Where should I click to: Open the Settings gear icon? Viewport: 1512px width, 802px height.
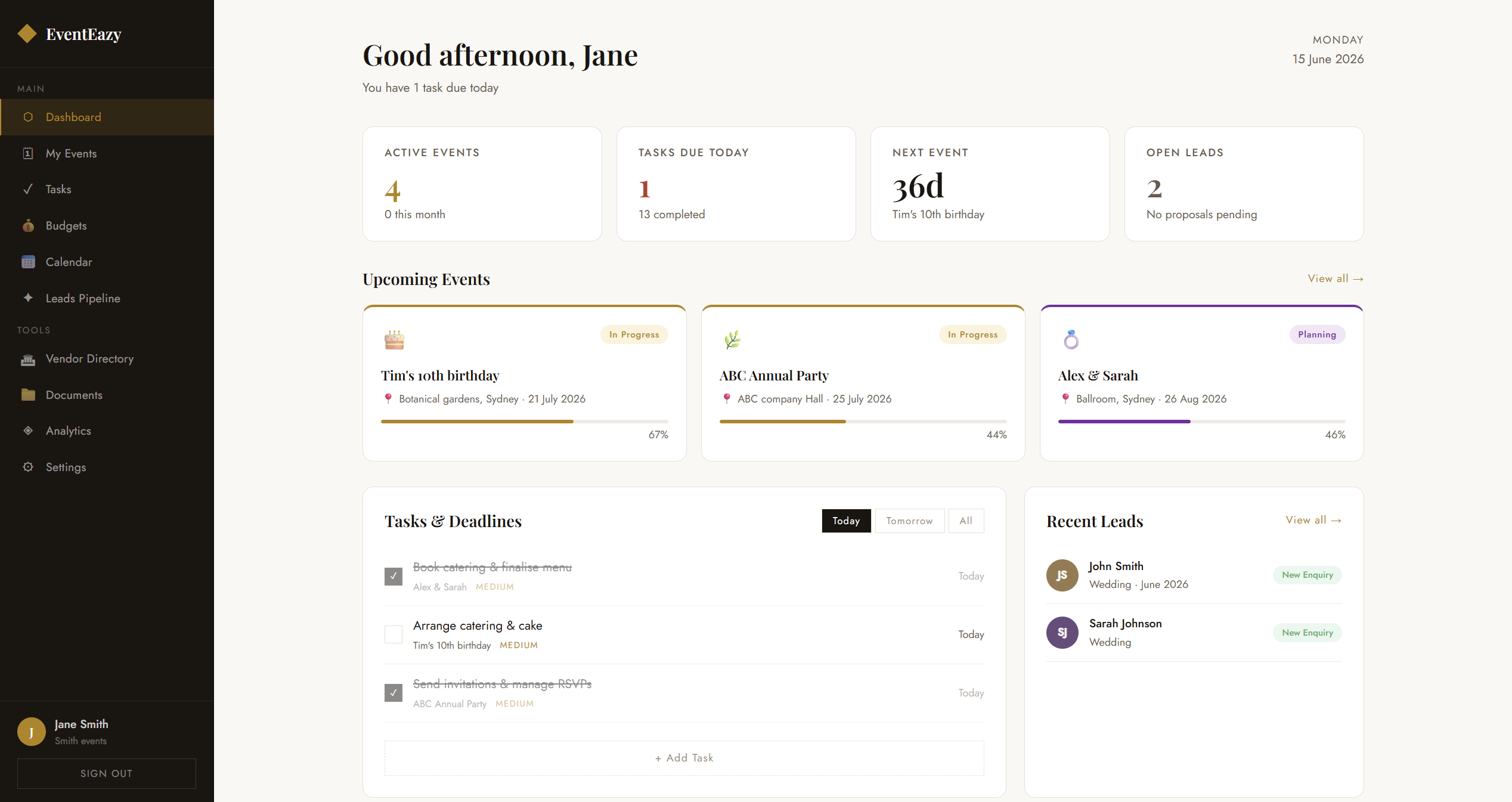point(28,467)
